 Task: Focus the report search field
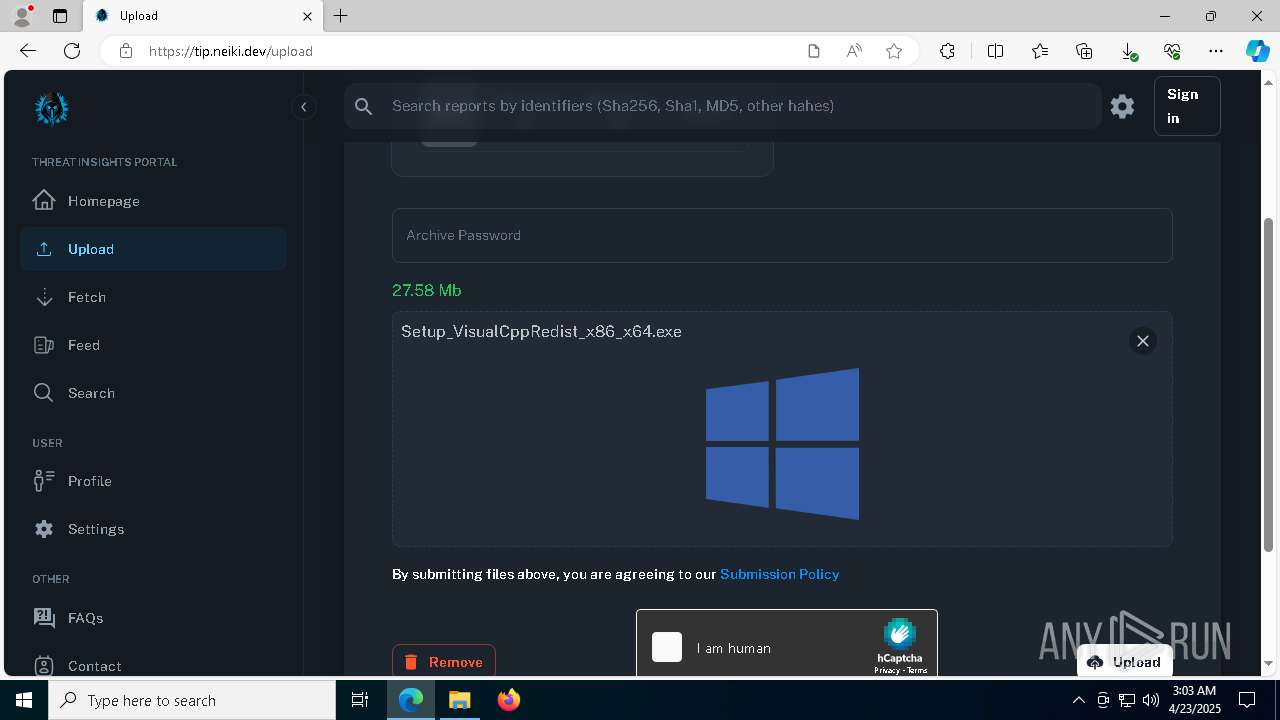coord(722,106)
